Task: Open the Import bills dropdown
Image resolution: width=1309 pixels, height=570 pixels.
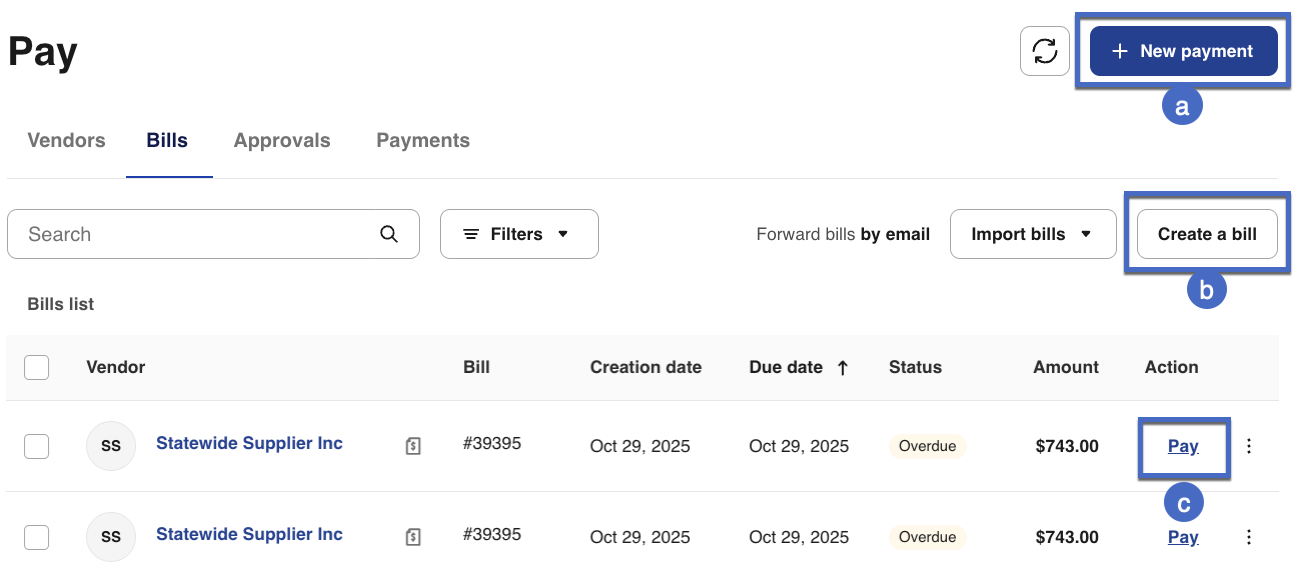Action: pos(1032,234)
